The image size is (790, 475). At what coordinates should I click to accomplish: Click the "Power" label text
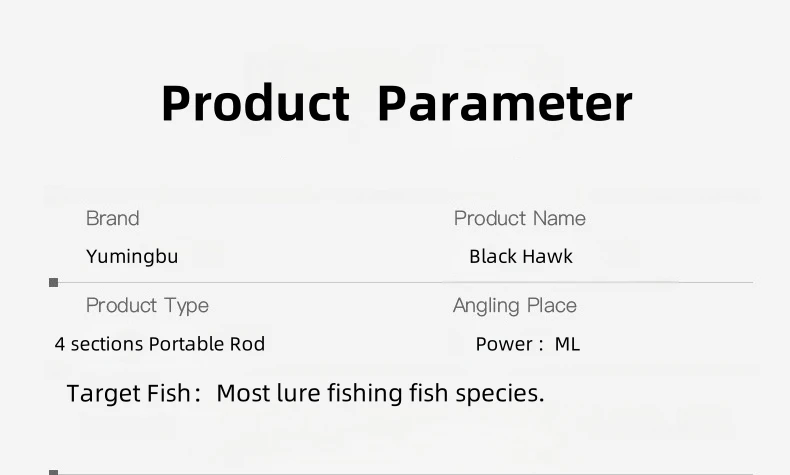click(x=504, y=344)
